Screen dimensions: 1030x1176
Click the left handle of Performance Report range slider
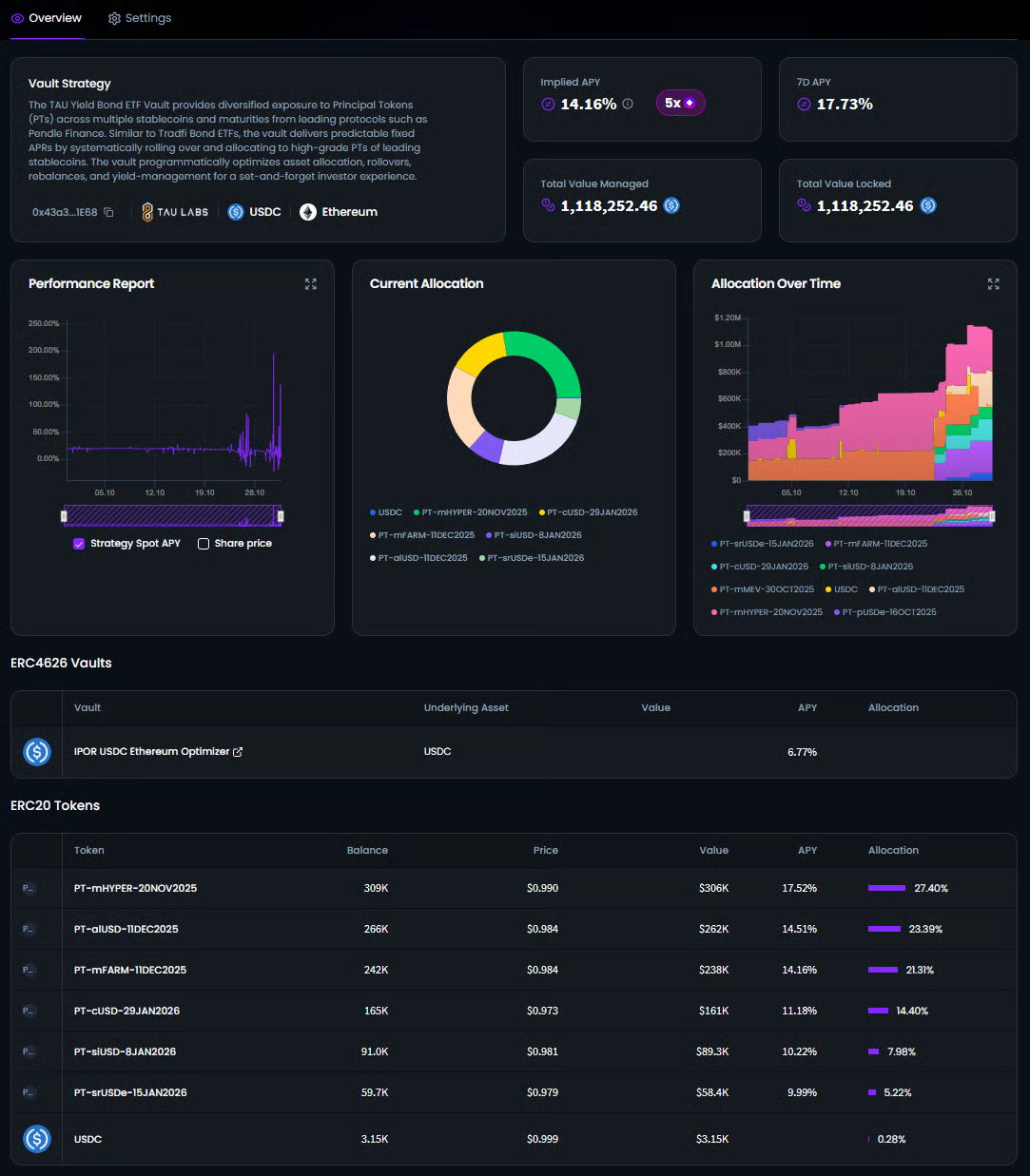click(x=65, y=515)
